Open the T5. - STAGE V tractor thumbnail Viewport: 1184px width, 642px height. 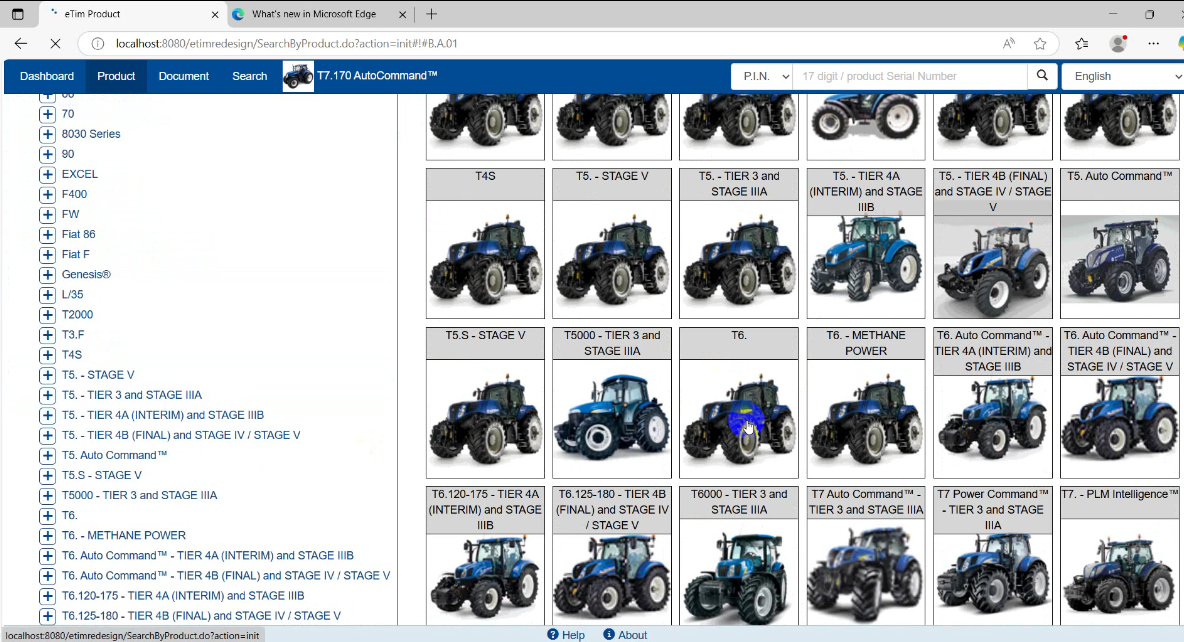point(612,259)
